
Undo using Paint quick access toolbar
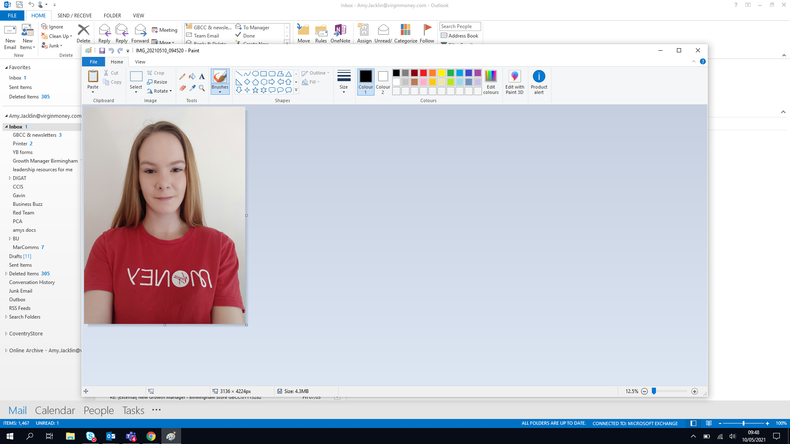[111, 50]
